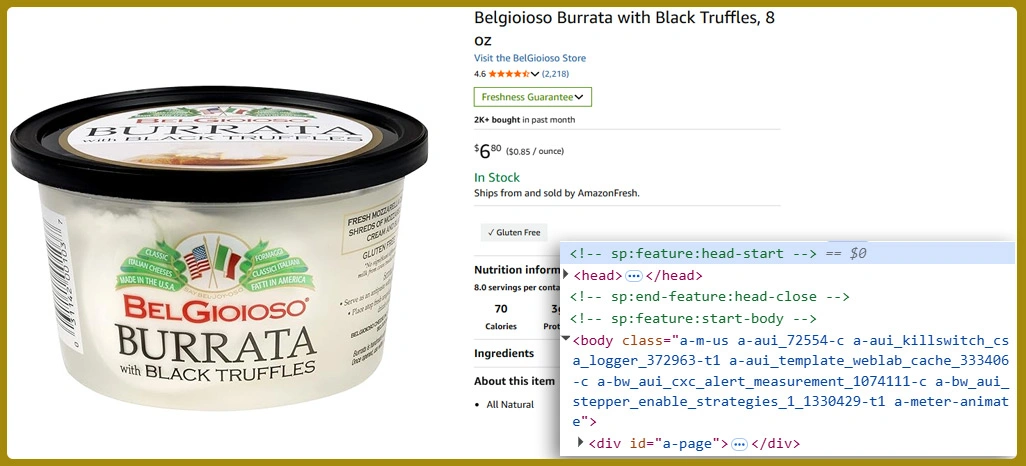Click the body class attribute value

click(x=790, y=381)
